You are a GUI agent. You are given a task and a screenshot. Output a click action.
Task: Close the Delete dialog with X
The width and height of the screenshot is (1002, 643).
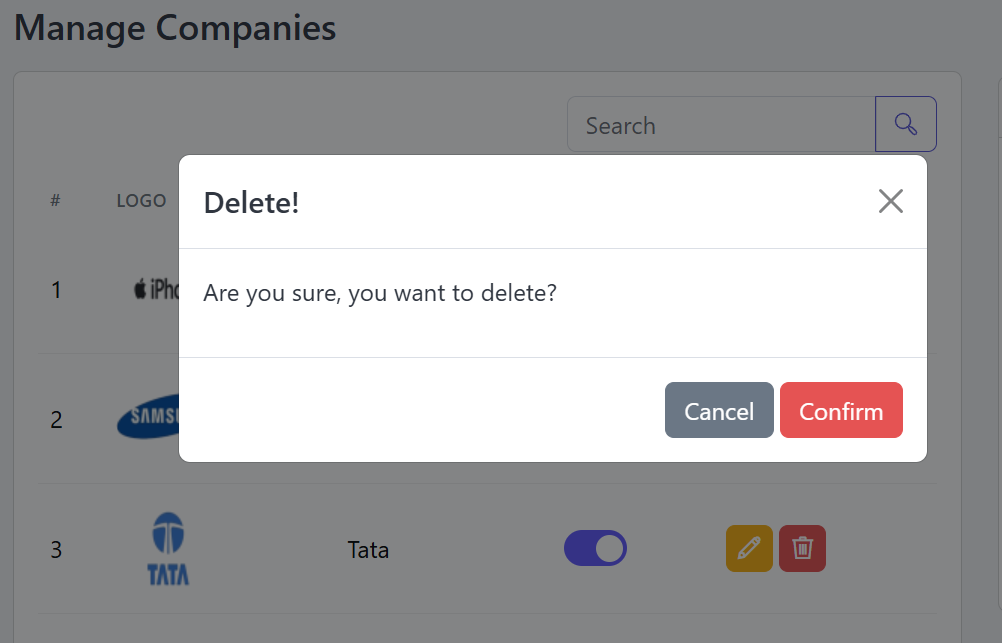890,201
